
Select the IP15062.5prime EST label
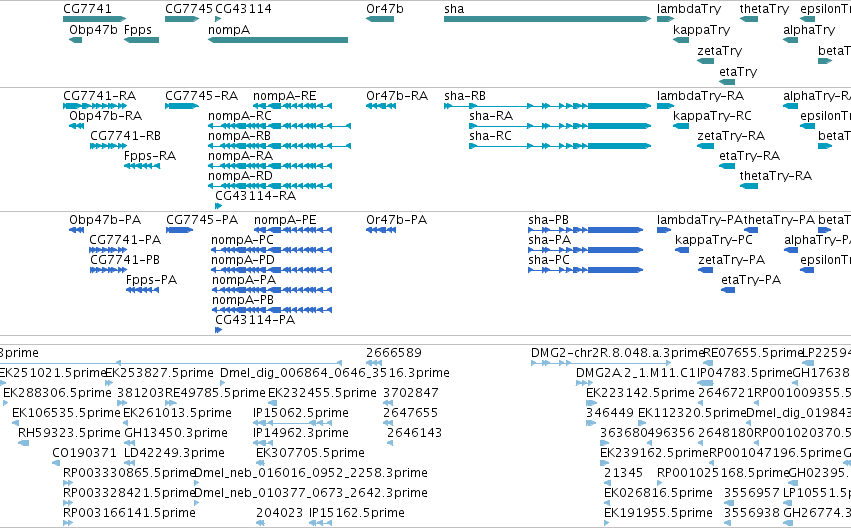301,413
